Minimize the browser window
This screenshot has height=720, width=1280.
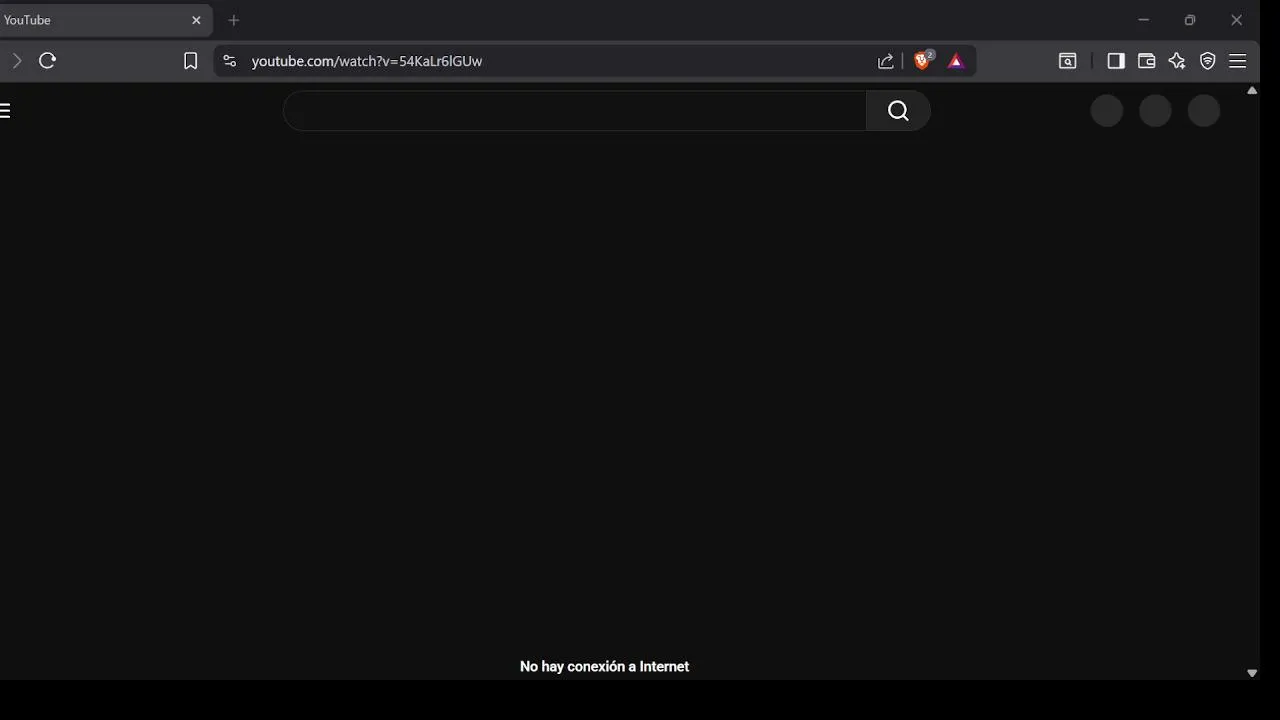click(1143, 20)
